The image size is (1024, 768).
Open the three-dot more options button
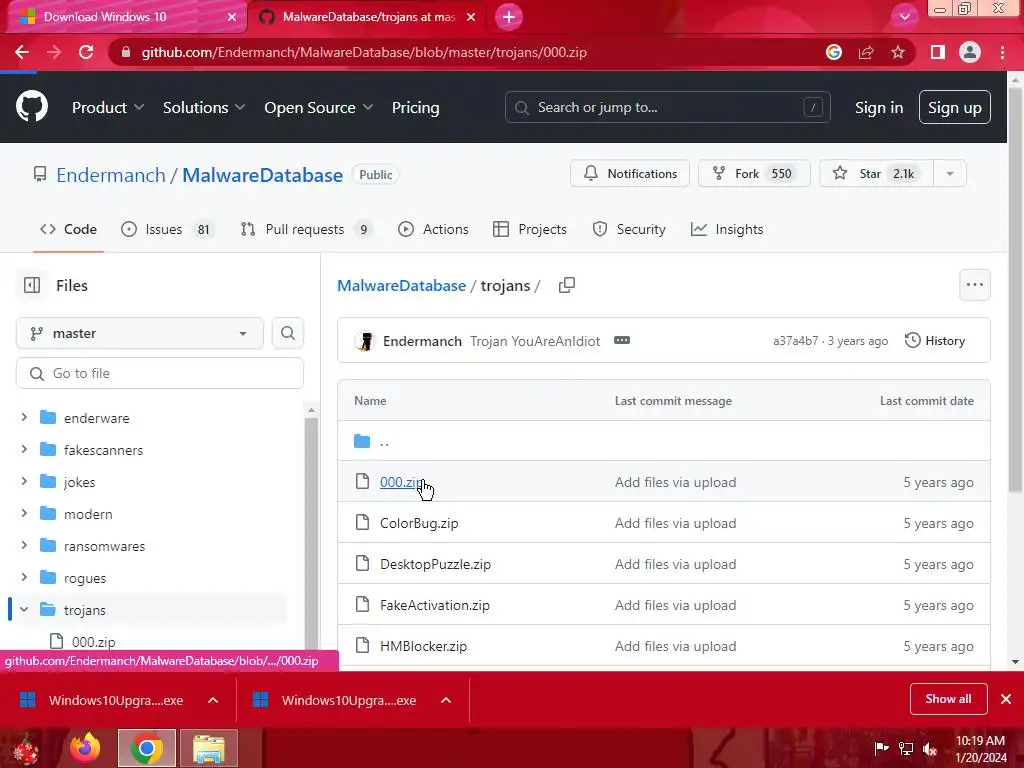[x=975, y=285]
